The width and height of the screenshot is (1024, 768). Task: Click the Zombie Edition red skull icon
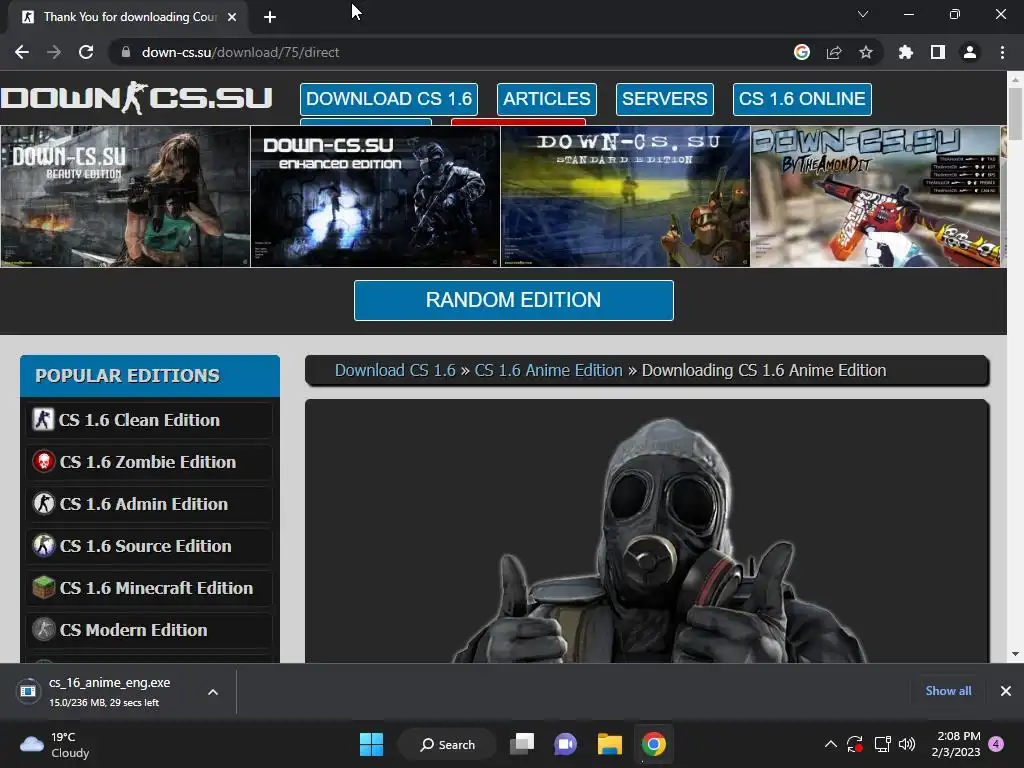tap(44, 462)
